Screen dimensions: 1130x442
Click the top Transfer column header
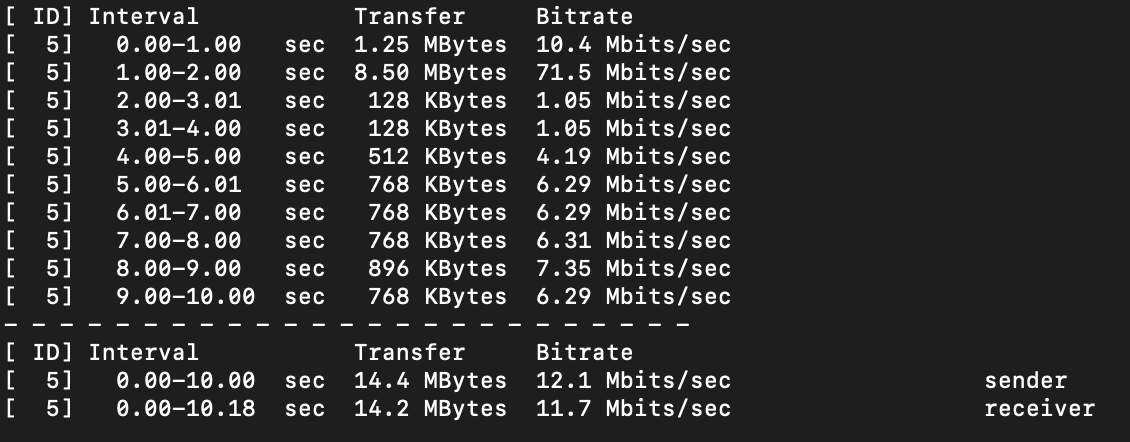(409, 17)
